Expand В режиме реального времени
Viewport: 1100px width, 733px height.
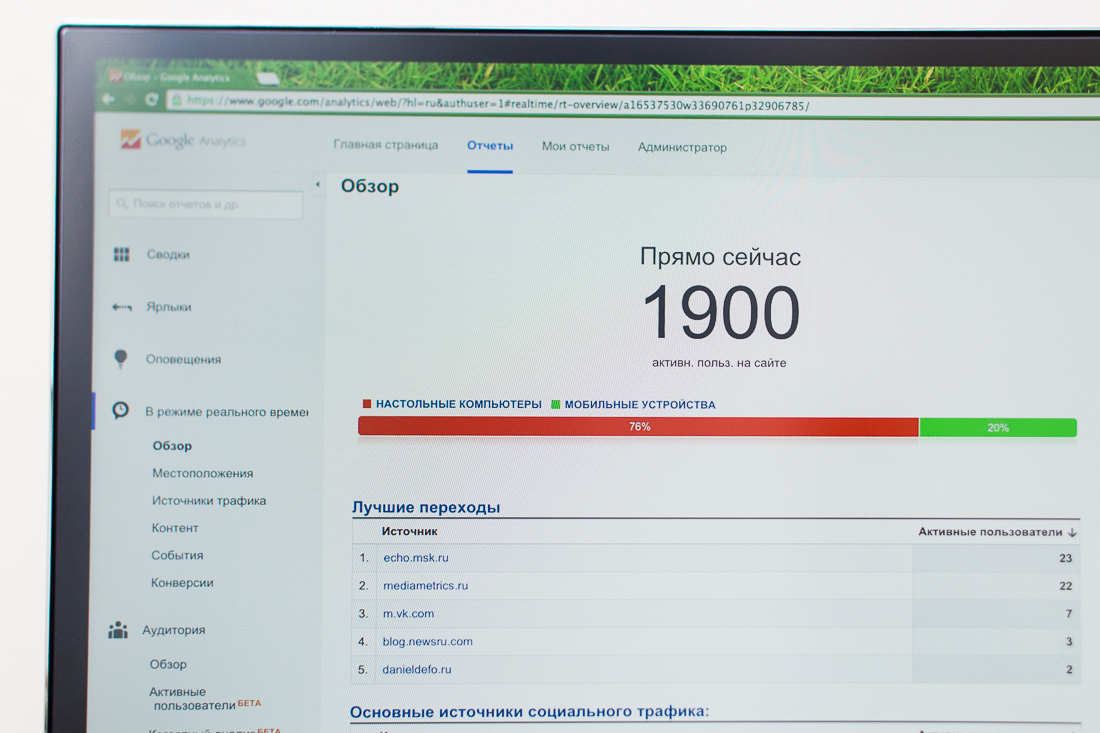click(227, 412)
